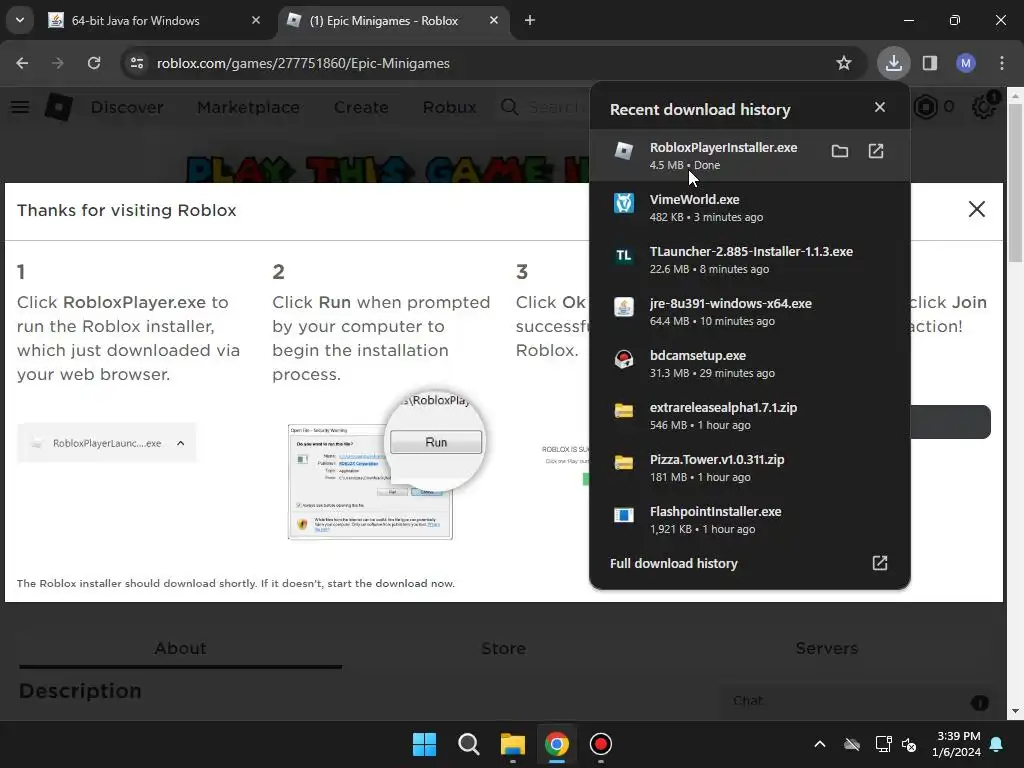Screen dimensions: 1024x768
Task: Open the Create page
Action: click(361, 107)
